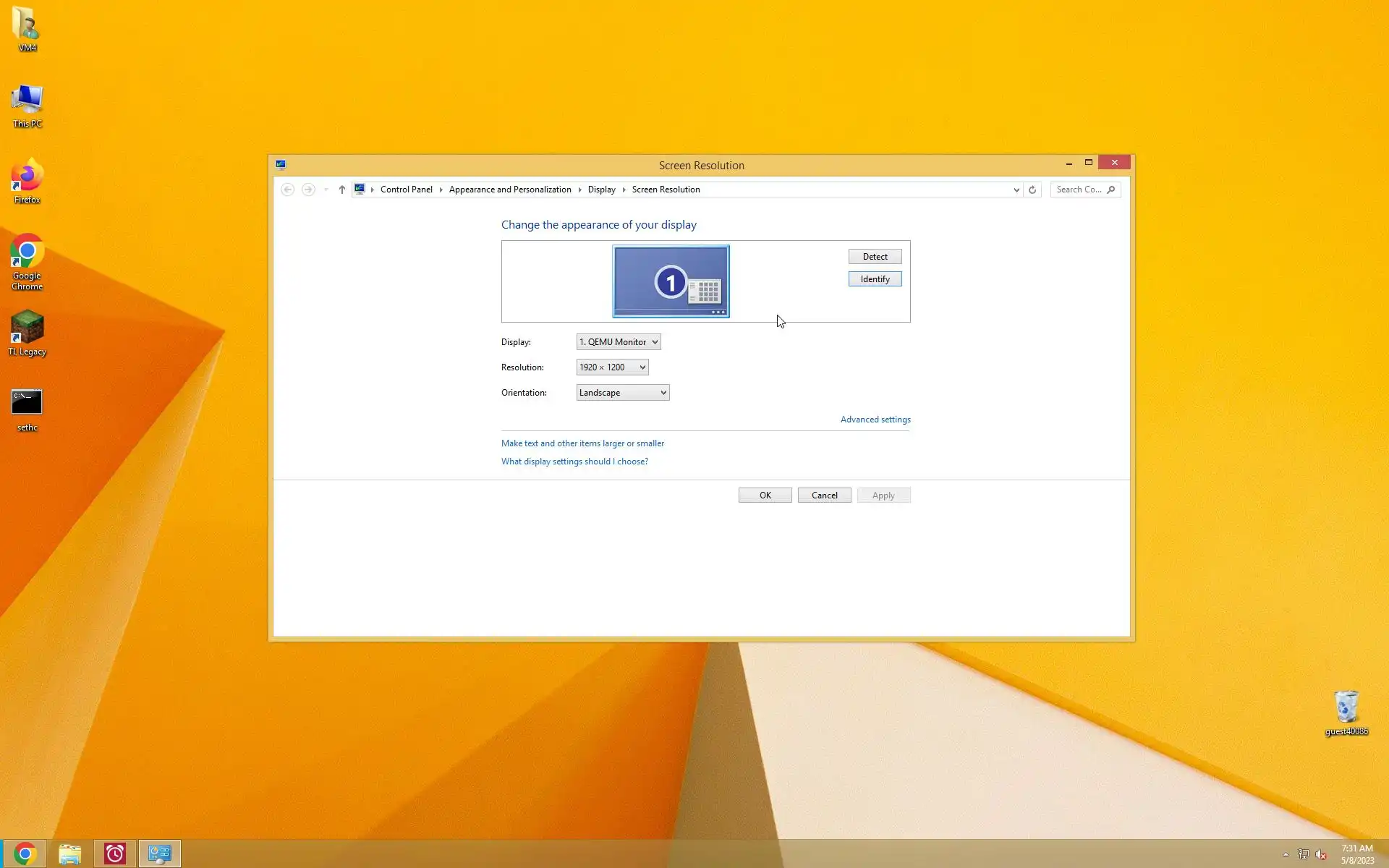Open the Display dropdown showing QEMU Monitor
Screen dimensions: 1389x868
click(619, 342)
